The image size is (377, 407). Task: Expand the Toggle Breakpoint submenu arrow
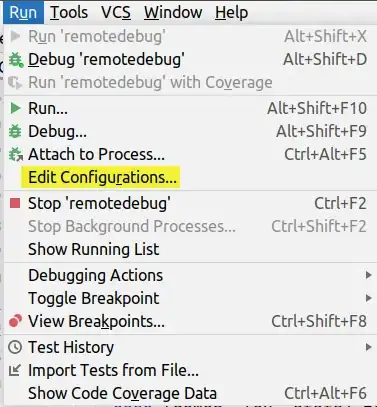pyautogui.click(x=368, y=298)
